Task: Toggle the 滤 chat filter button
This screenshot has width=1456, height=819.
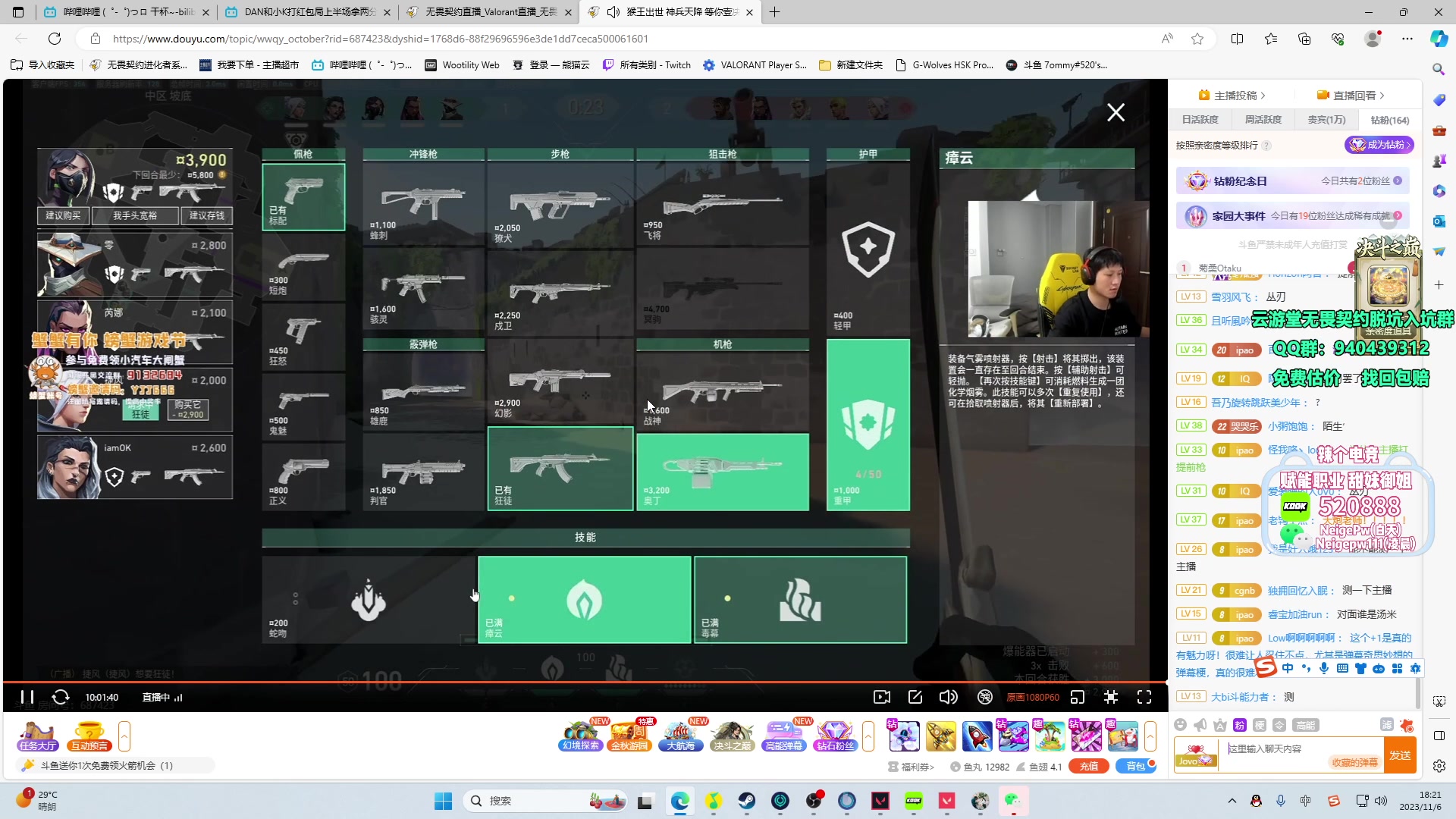Action: click(x=1386, y=725)
